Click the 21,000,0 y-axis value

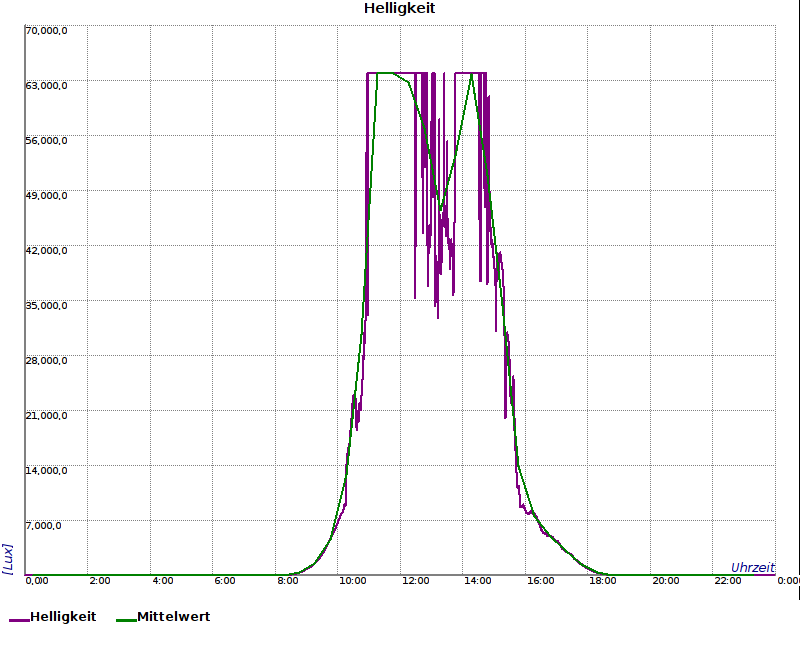[x=46, y=416]
